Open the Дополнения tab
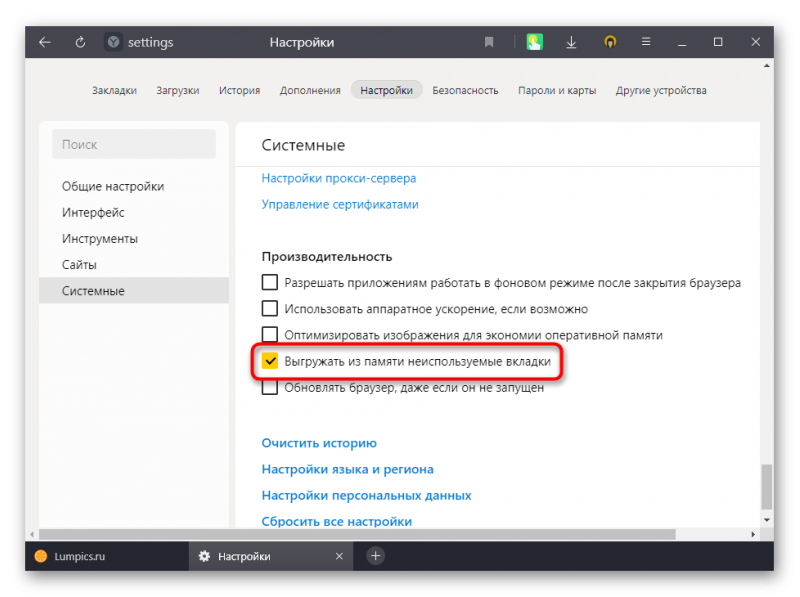 [x=310, y=90]
